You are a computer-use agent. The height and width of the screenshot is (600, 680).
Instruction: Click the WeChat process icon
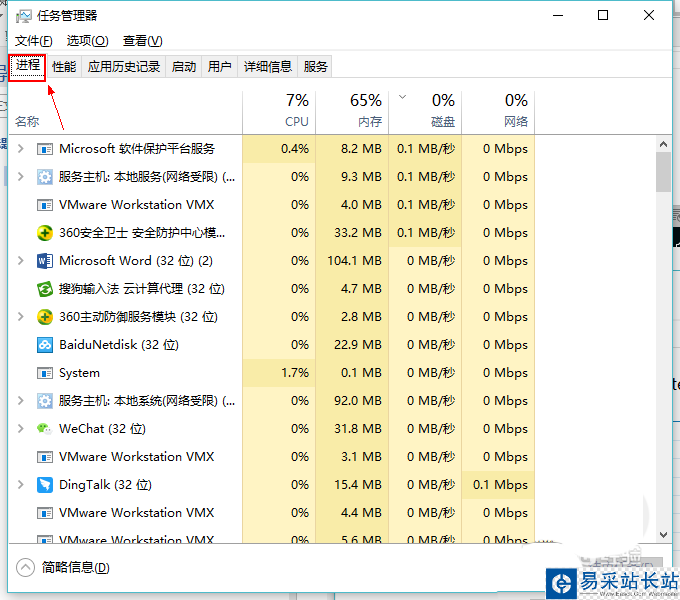click(x=45, y=429)
